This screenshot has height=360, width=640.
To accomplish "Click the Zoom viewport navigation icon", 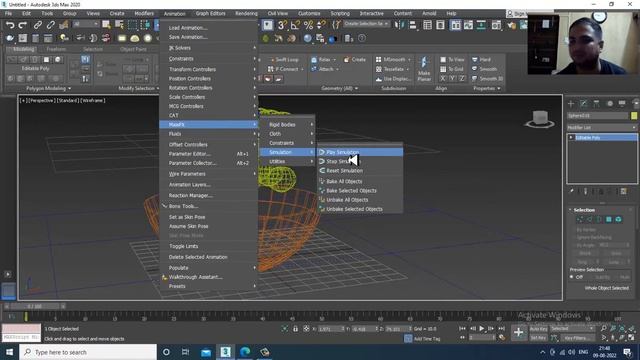I will [x=603, y=328].
